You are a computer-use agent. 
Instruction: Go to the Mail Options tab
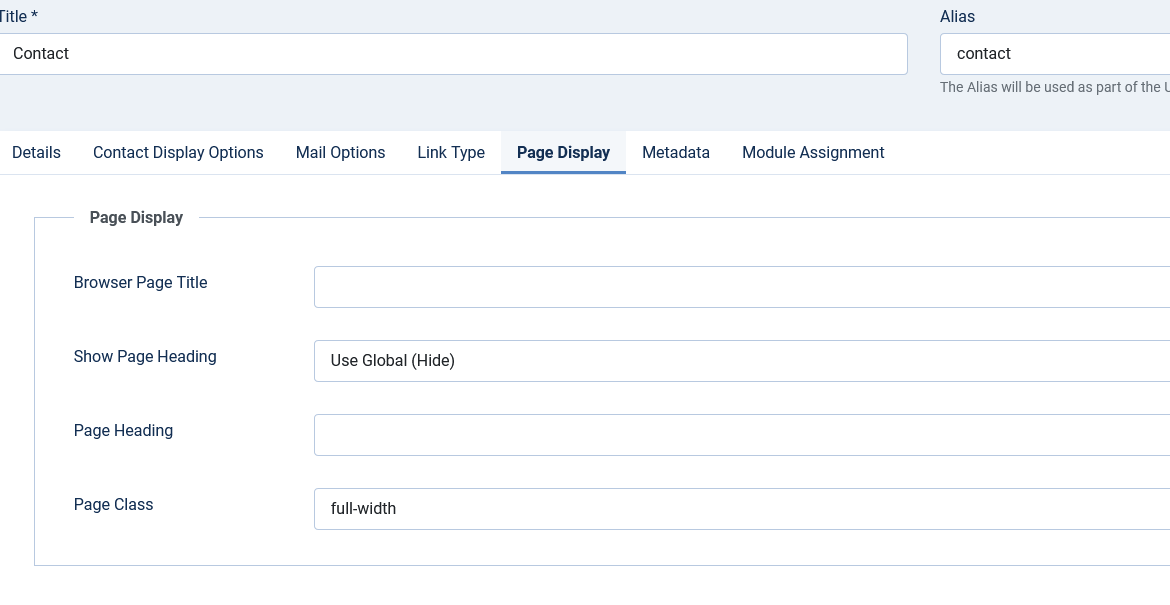click(x=340, y=153)
